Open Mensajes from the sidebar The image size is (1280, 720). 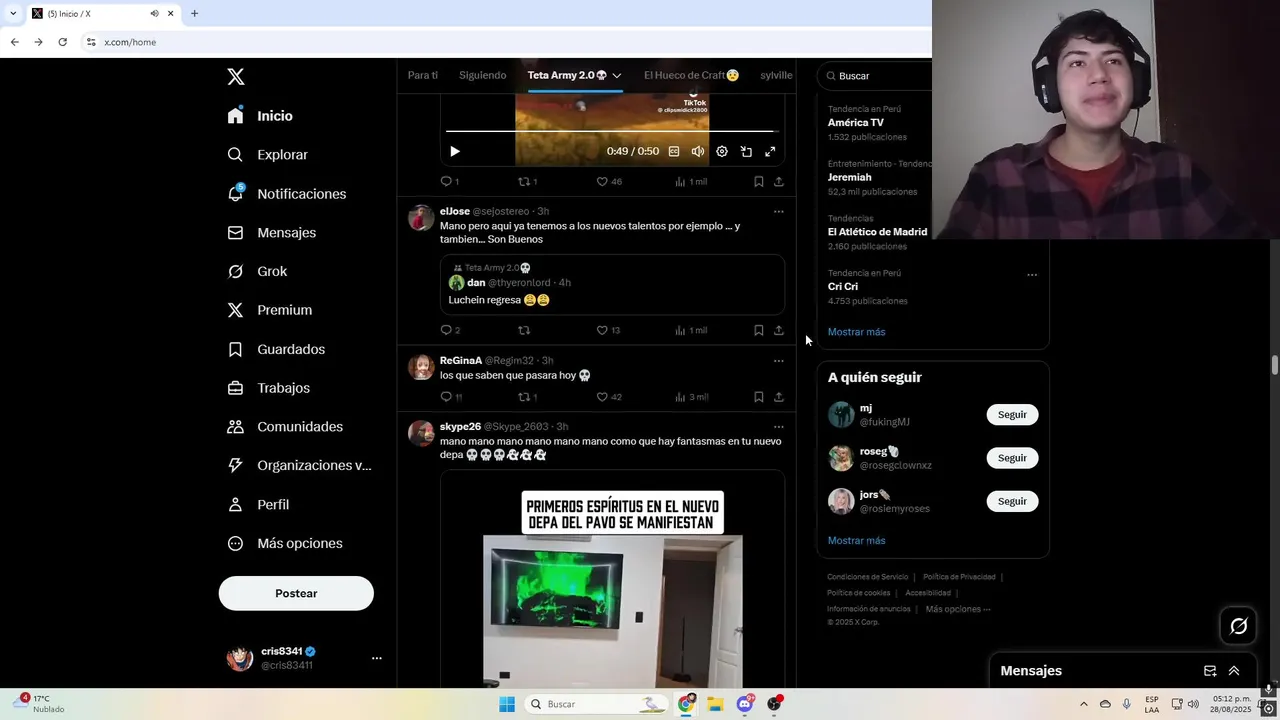[x=271, y=232]
